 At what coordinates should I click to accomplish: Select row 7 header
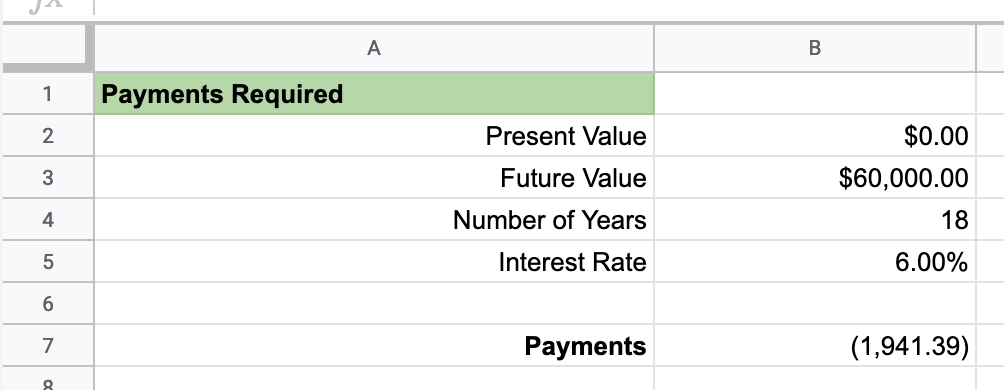tap(48, 346)
